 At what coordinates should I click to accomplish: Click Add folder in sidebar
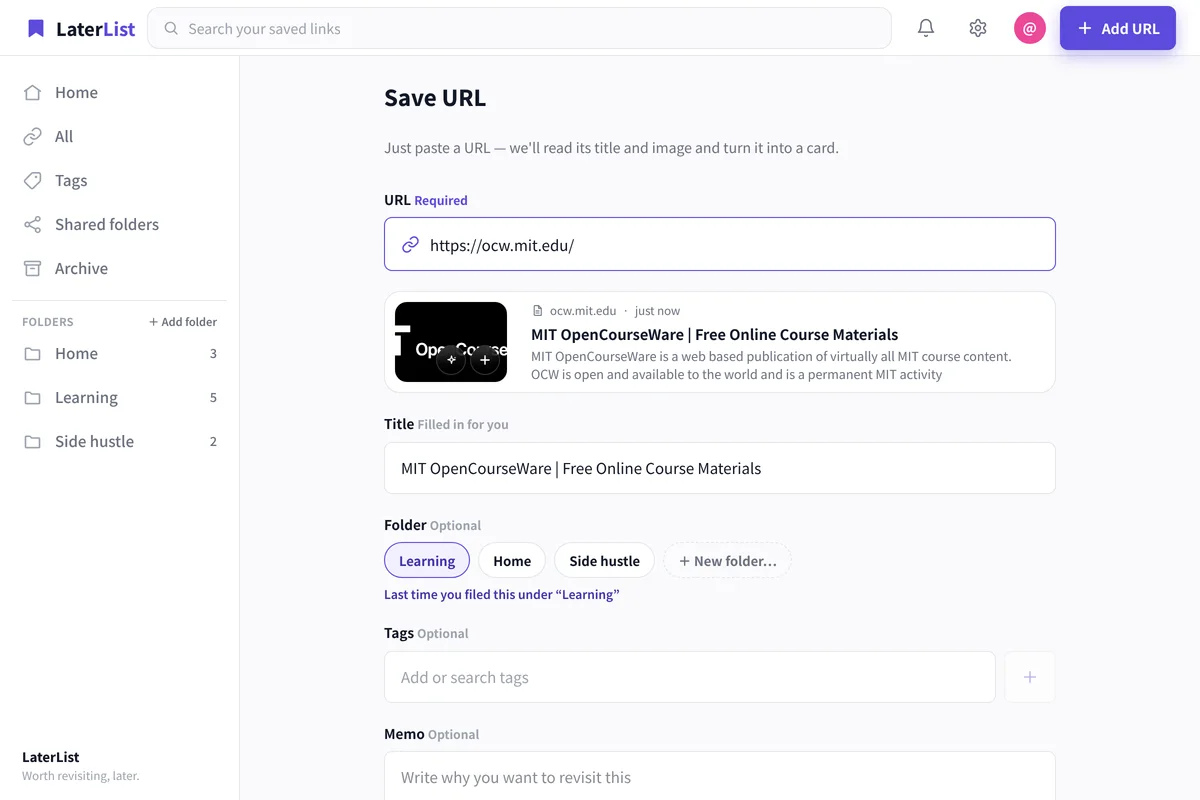click(183, 322)
